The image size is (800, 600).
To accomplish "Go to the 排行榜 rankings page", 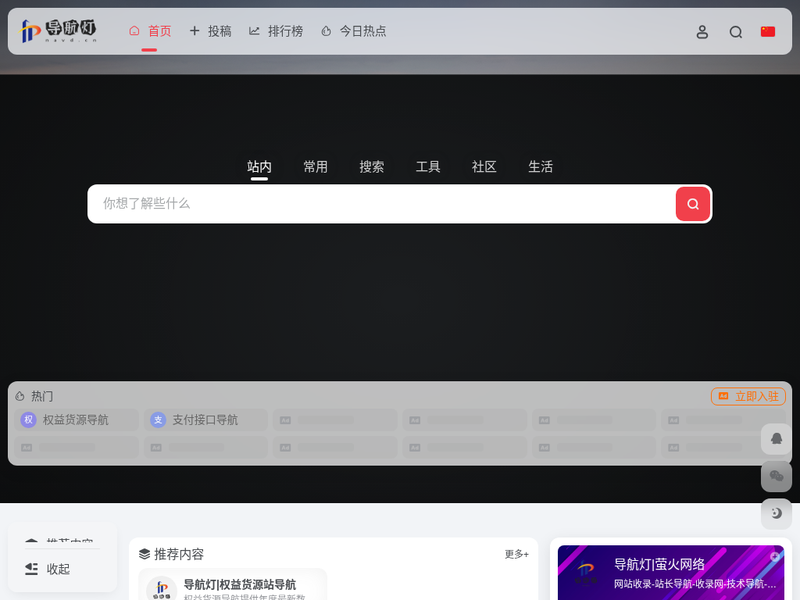I will point(276,31).
